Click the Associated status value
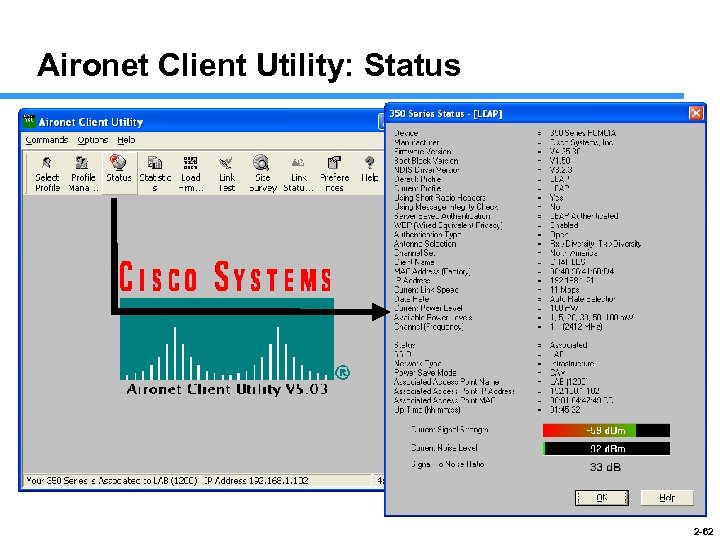 tap(568, 345)
